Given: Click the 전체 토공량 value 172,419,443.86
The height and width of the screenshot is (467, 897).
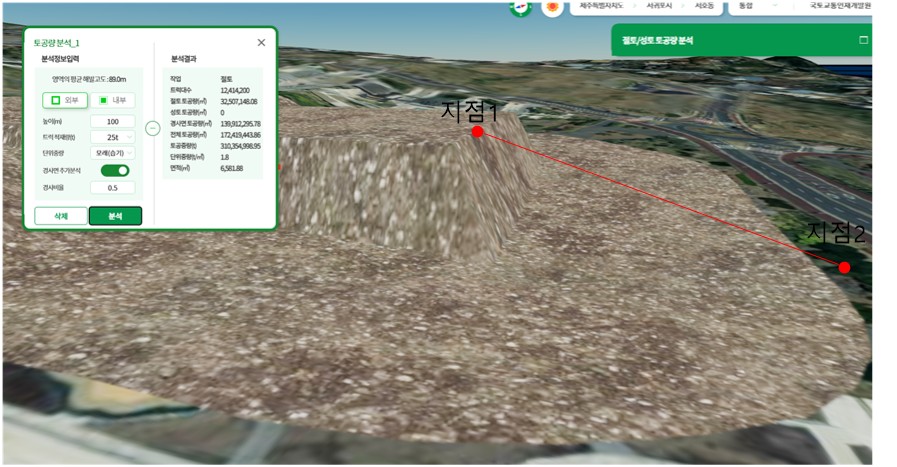Looking at the screenshot, I should 240,135.
